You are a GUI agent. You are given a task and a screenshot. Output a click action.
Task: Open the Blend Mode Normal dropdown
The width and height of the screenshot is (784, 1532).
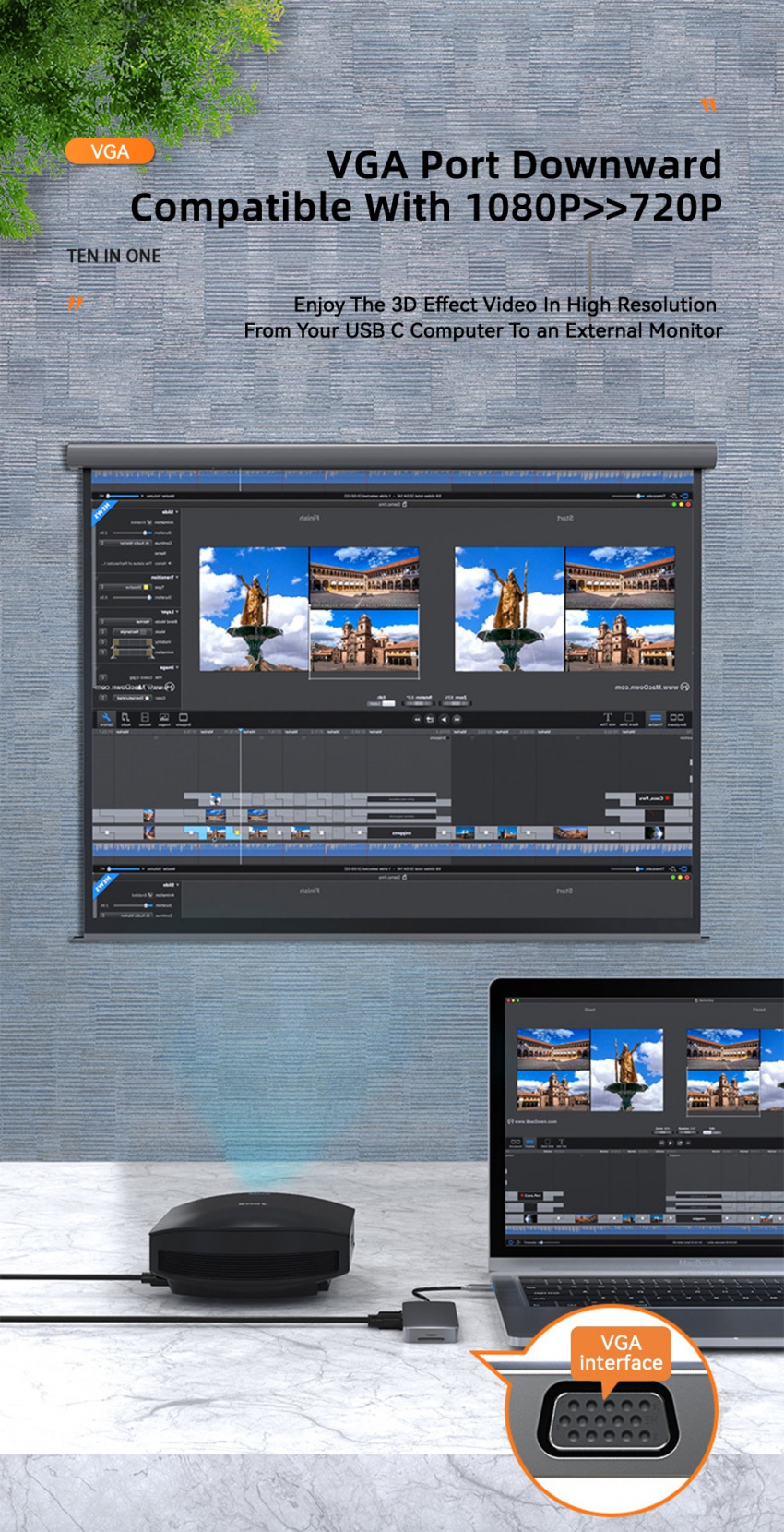pos(125,622)
